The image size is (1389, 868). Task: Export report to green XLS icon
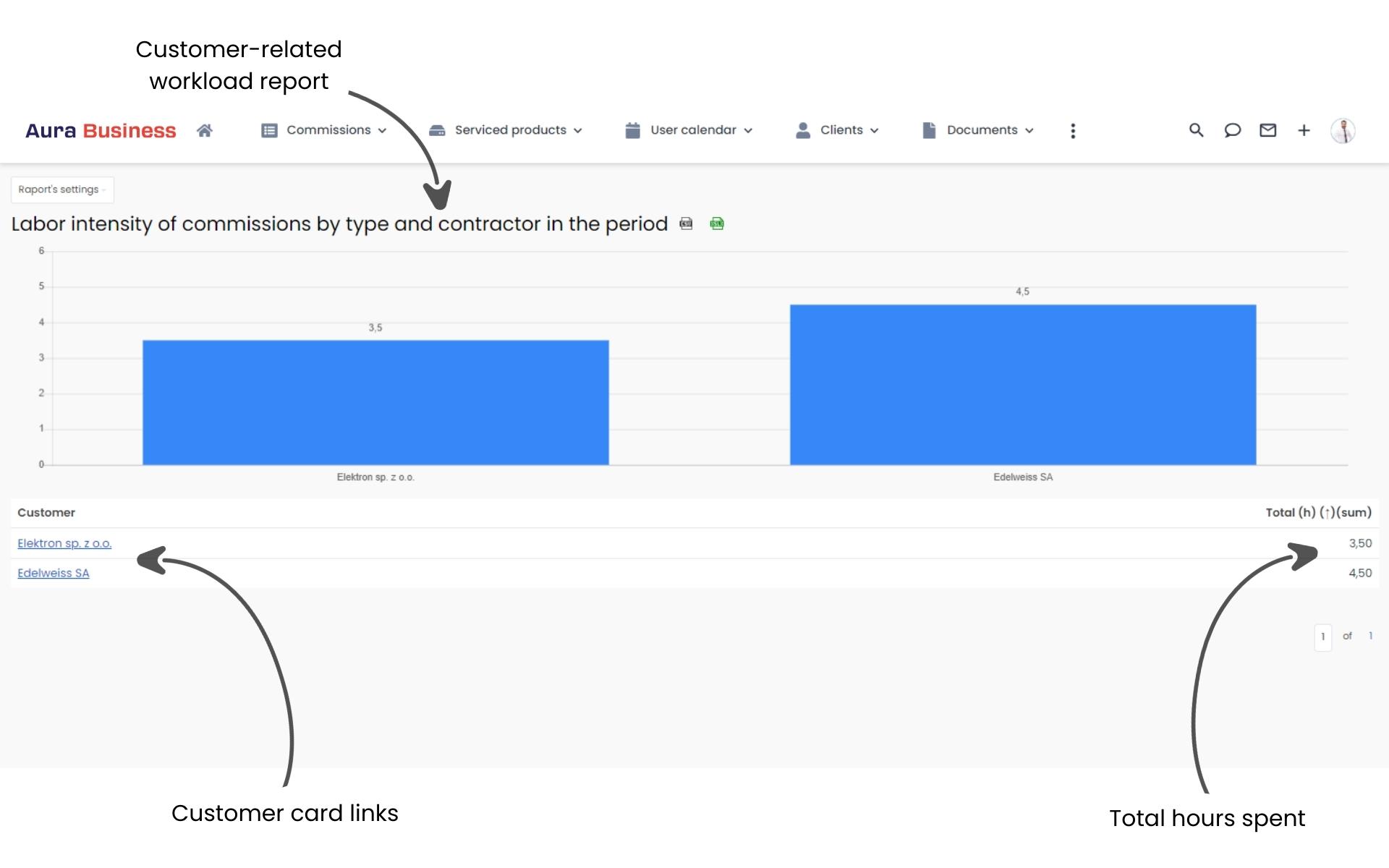click(717, 224)
